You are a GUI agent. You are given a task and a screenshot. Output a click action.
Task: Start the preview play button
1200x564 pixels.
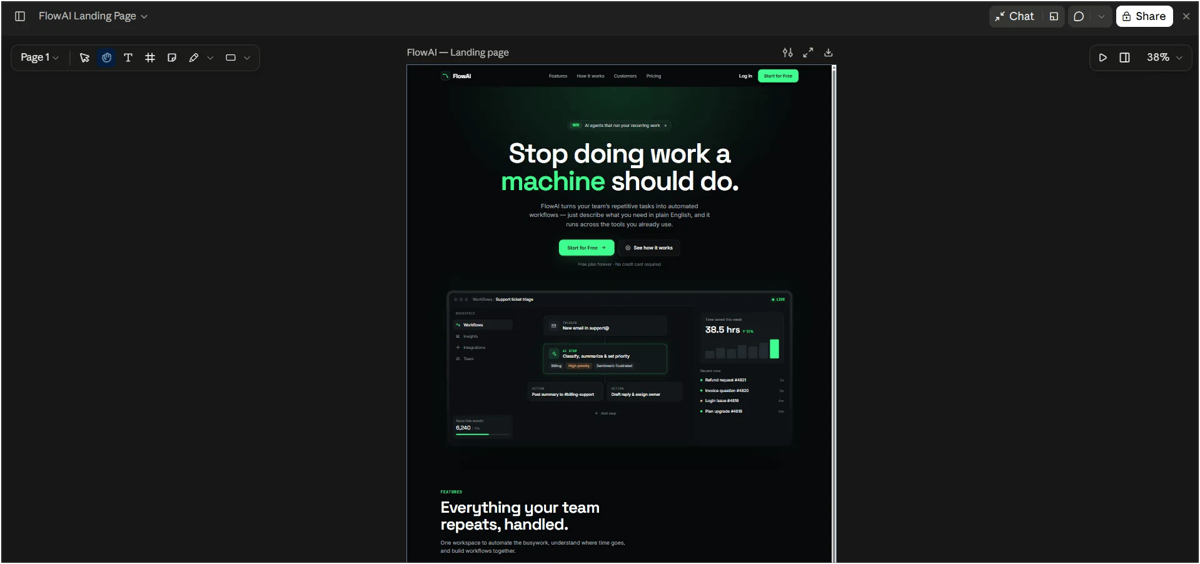[1103, 58]
